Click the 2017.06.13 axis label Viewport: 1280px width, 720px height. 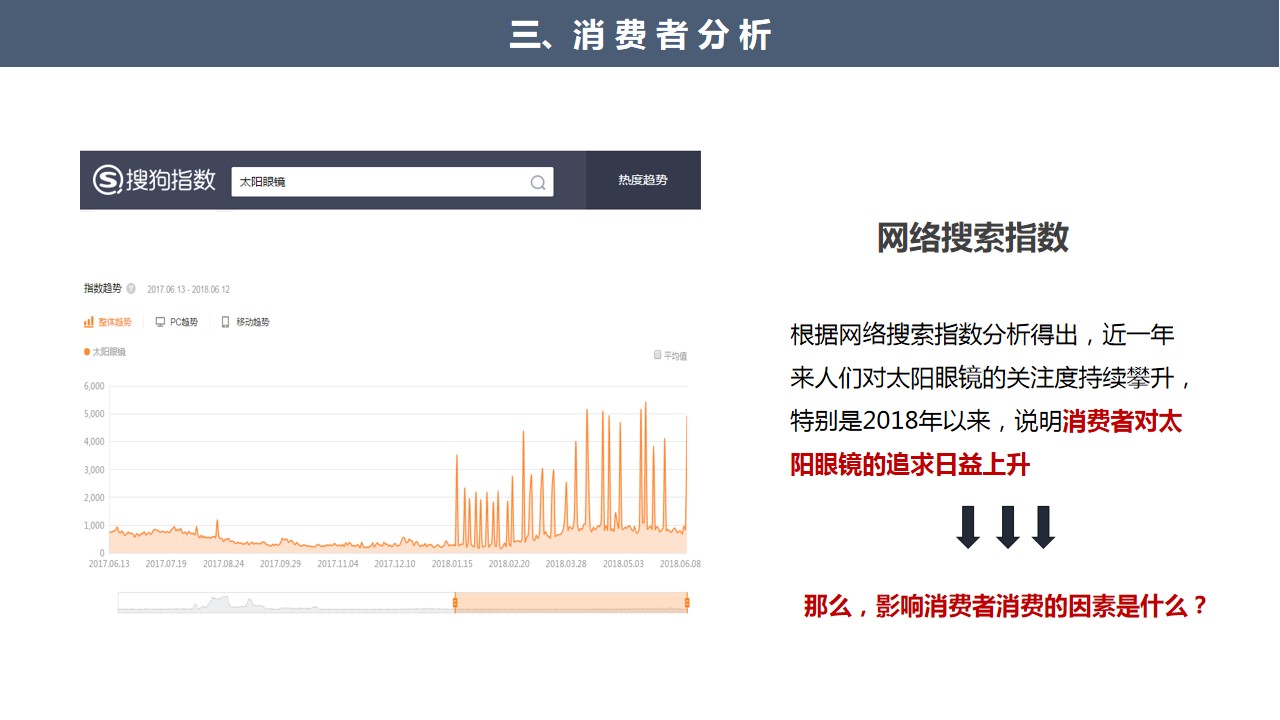(x=109, y=564)
